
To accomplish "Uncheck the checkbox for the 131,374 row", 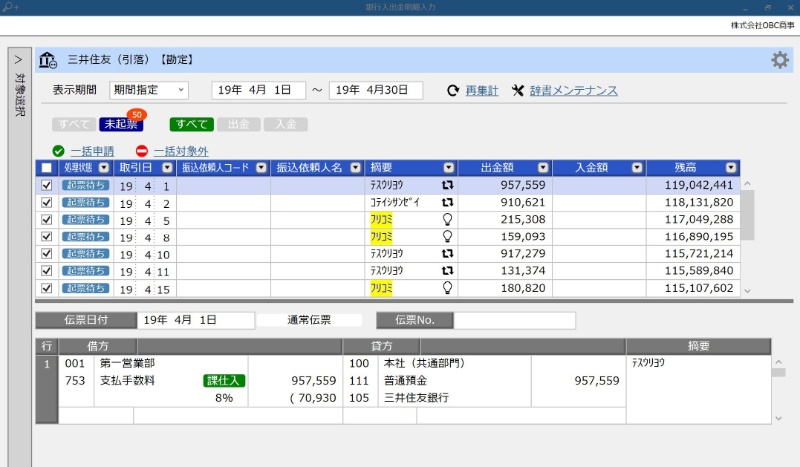I will coord(46,271).
